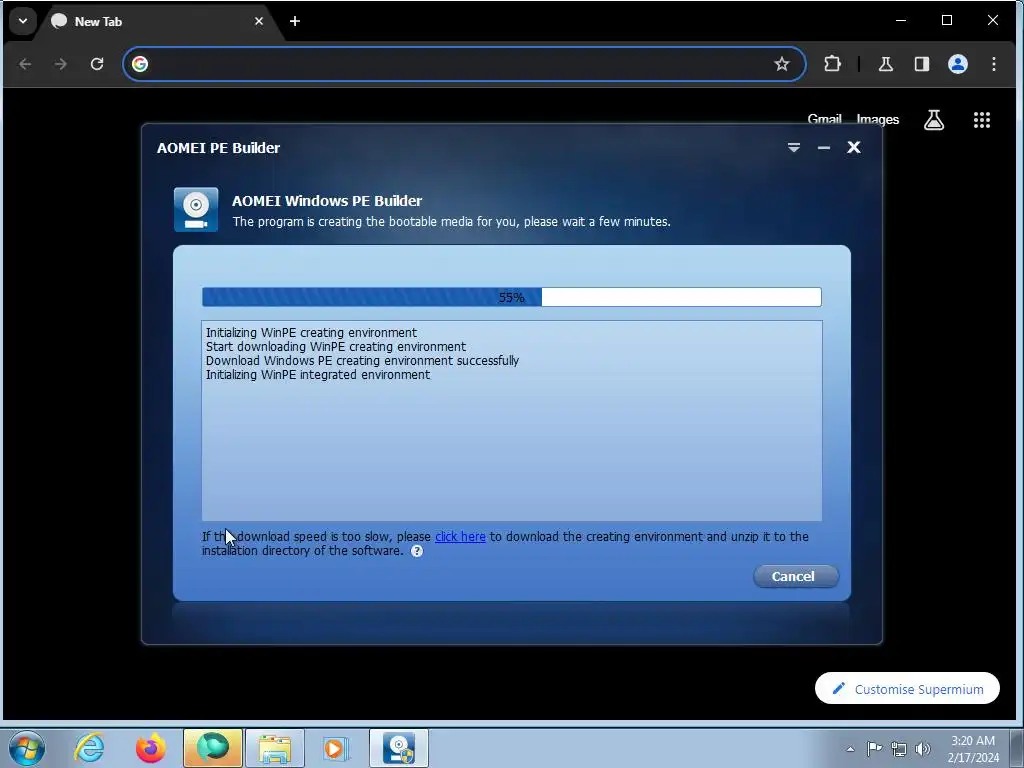Click the 55% progress bar

coord(511,297)
